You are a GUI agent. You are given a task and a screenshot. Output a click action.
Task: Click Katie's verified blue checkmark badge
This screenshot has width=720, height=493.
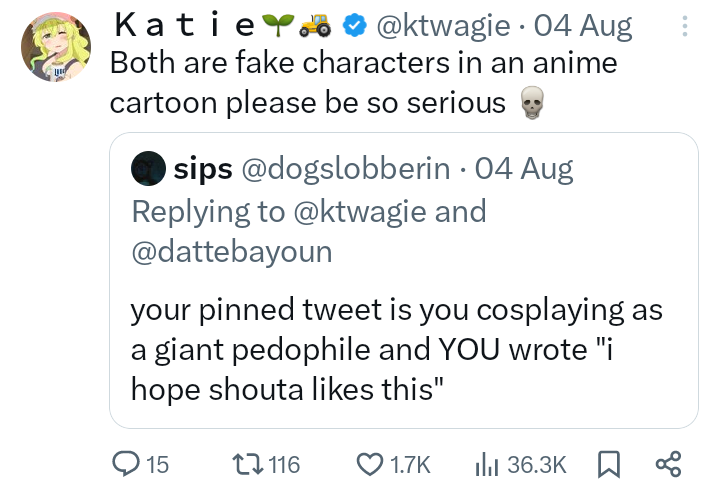tap(354, 26)
